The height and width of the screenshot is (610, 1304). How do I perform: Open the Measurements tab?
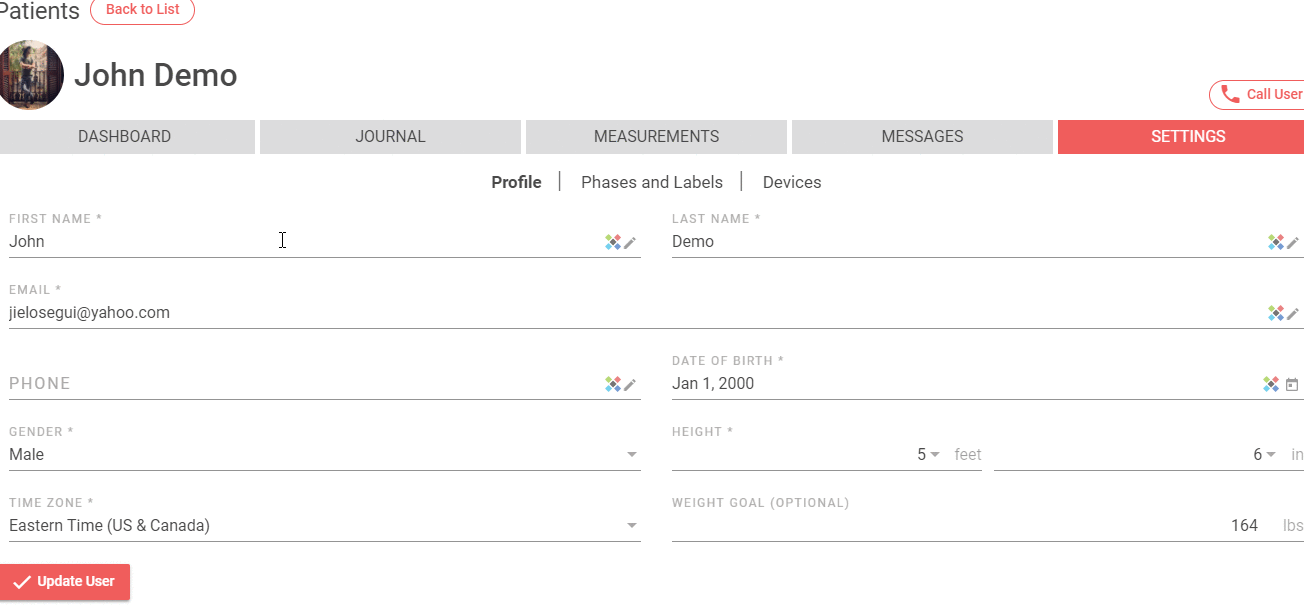tap(656, 137)
